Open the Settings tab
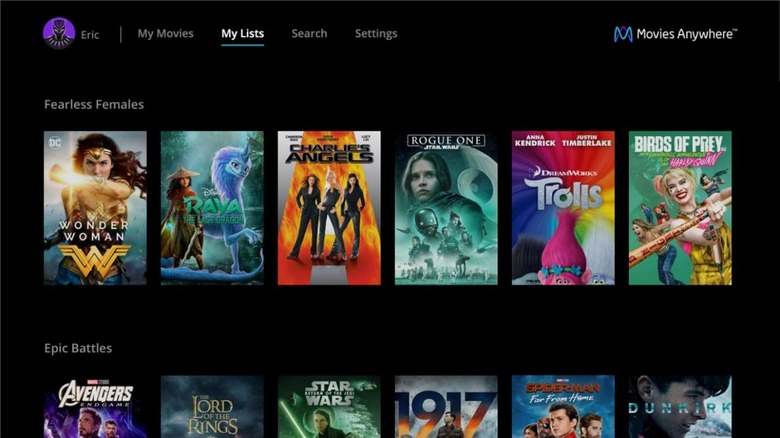This screenshot has width=780, height=438. (x=376, y=33)
